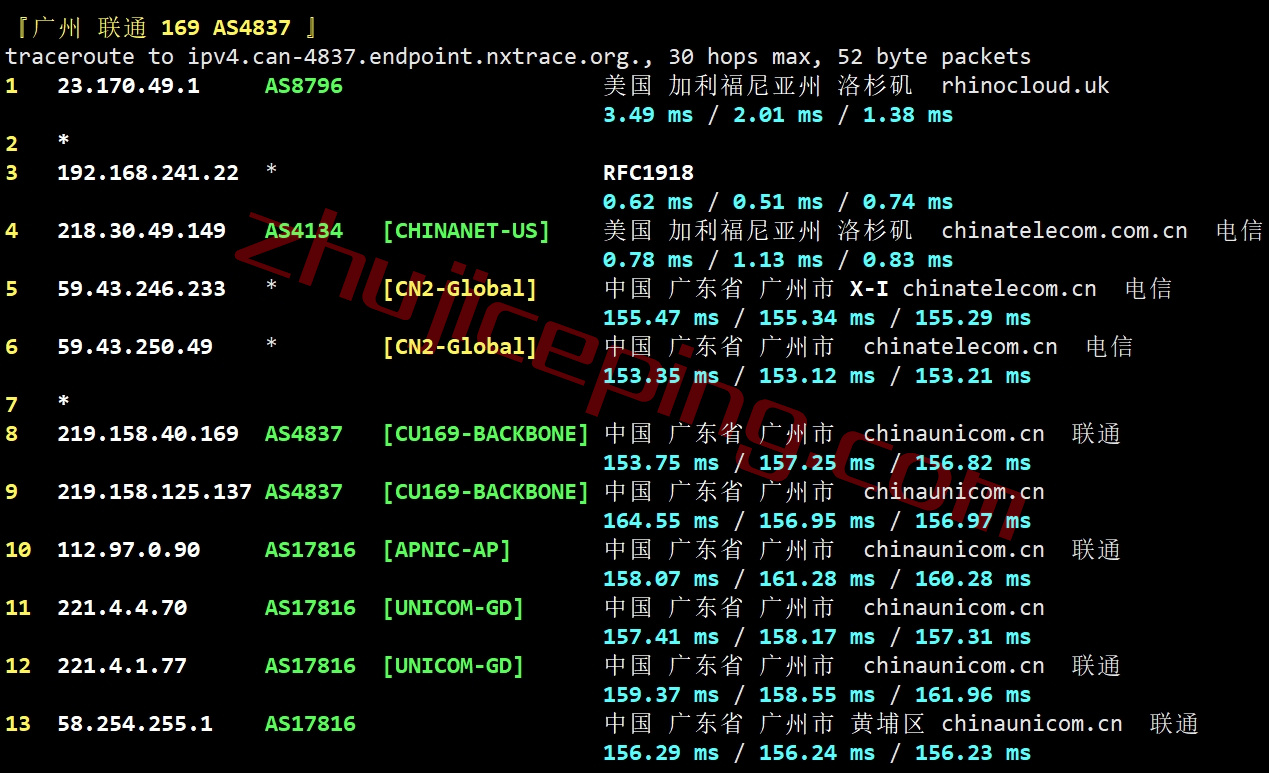Screen dimensions: 1269x773
Task: Click [UNICOM-GD] tag in the 221.4.1.77 row
Action: point(453,666)
